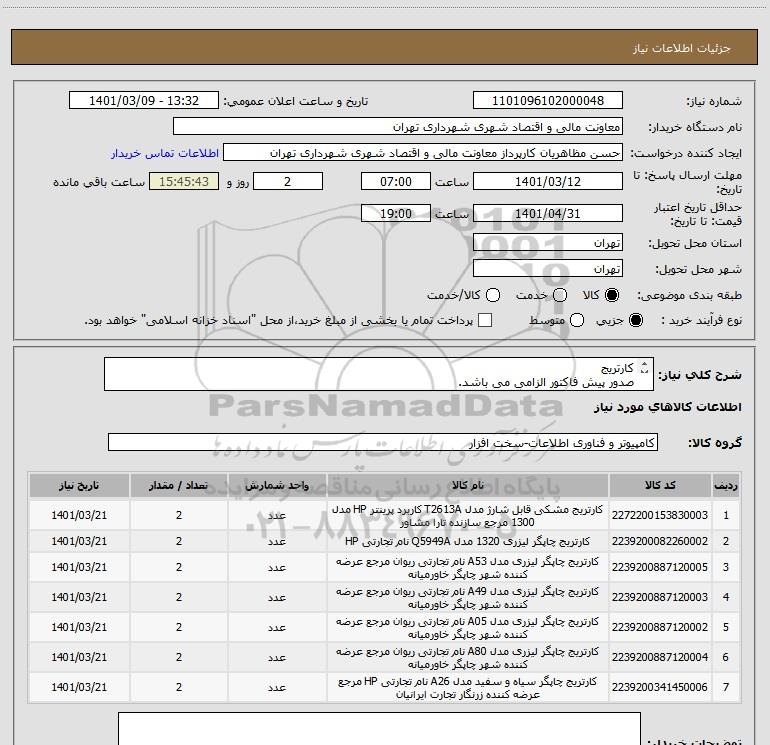Click the remaining days field showing 2

pyautogui.click(x=288, y=181)
